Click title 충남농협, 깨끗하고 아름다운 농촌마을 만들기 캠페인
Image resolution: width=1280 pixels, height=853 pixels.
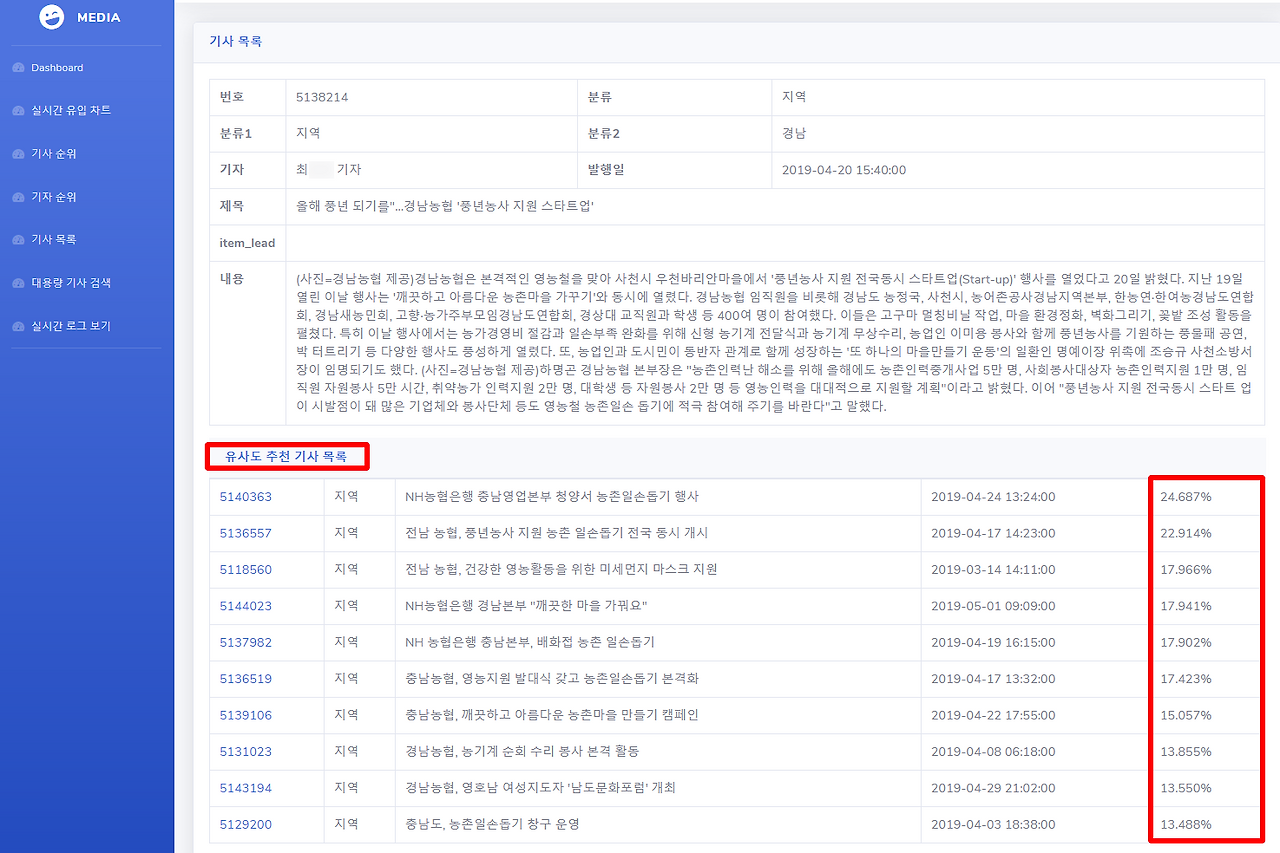(x=552, y=715)
